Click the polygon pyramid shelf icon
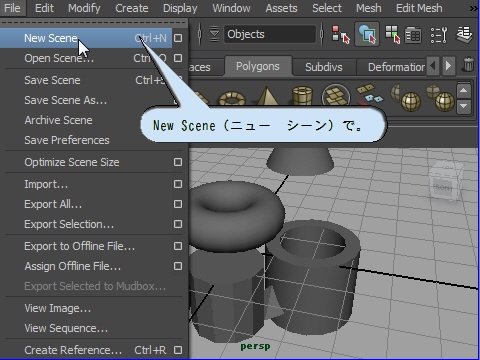This screenshot has height=360, width=480. pos(267,96)
